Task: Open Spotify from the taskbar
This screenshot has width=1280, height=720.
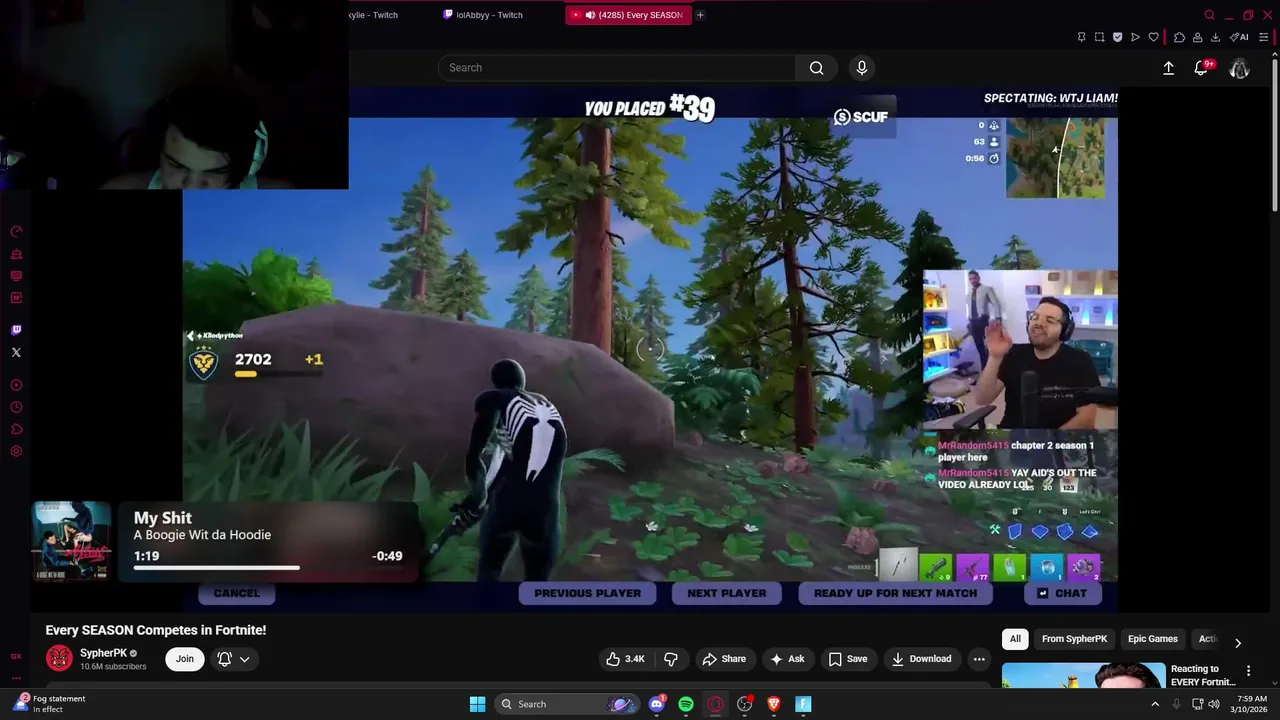Action: coord(685,704)
